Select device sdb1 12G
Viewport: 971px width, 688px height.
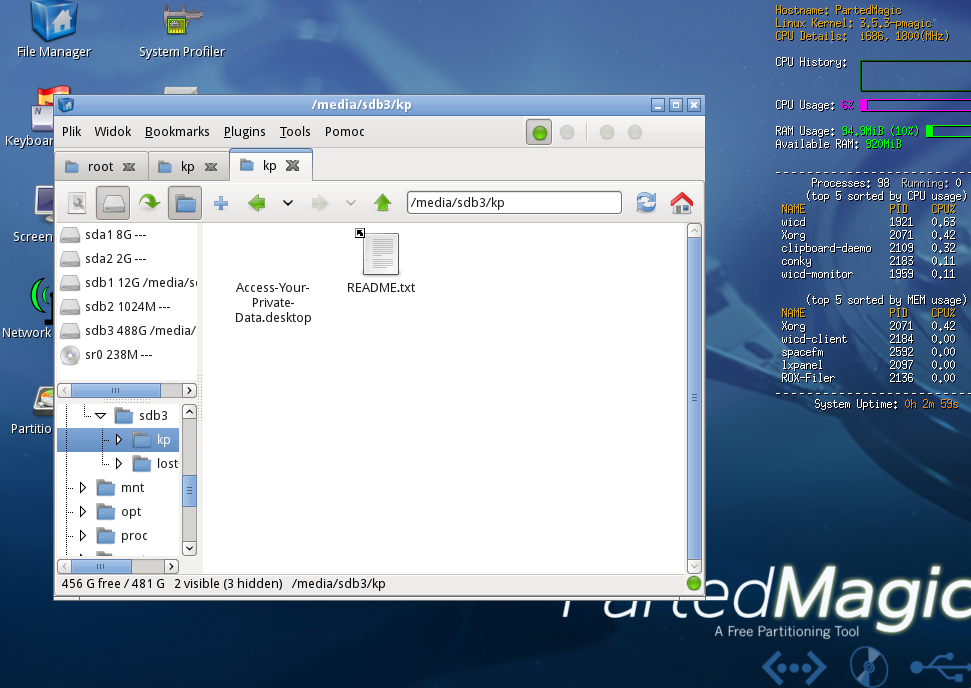(128, 282)
